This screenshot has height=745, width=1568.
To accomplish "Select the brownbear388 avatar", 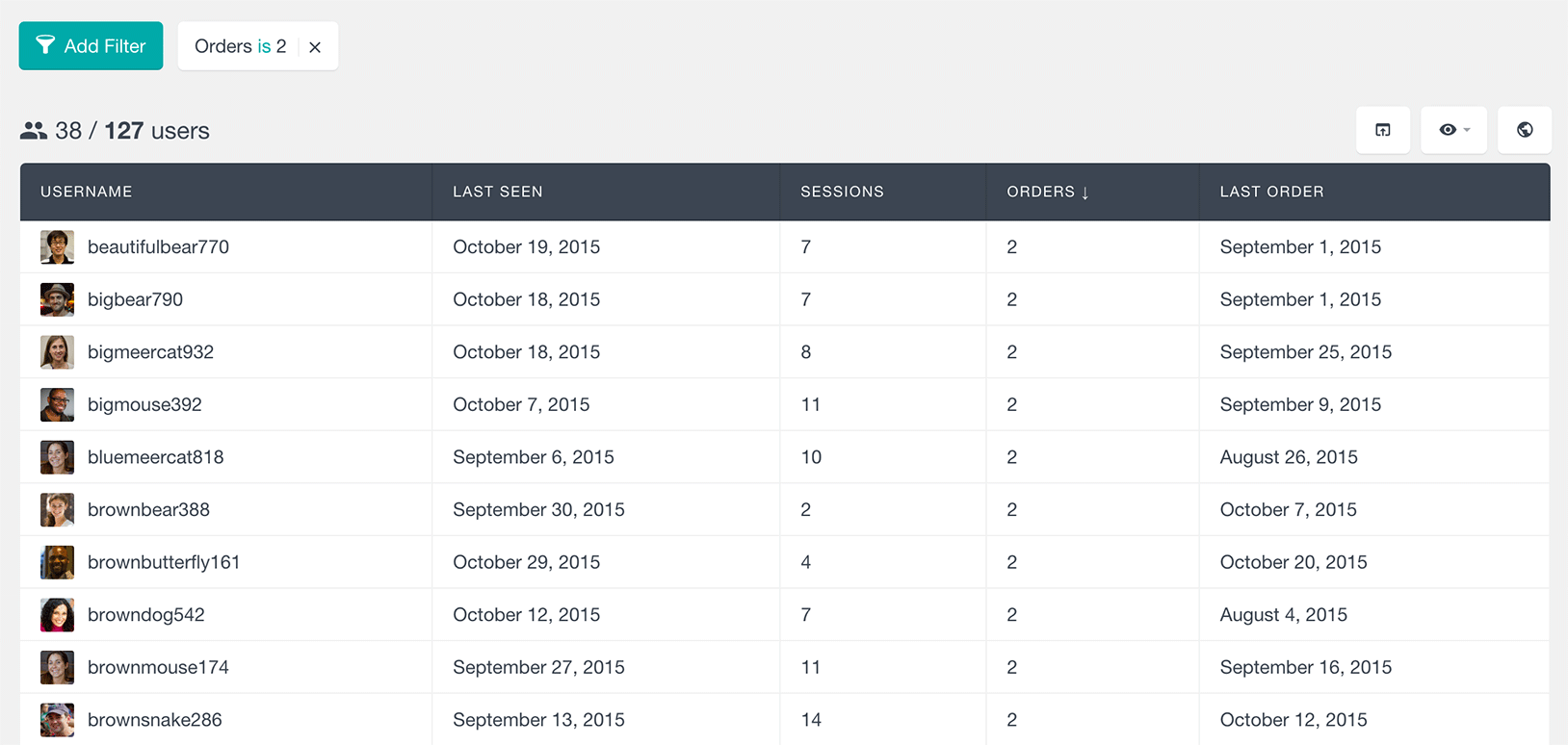I will point(57,510).
